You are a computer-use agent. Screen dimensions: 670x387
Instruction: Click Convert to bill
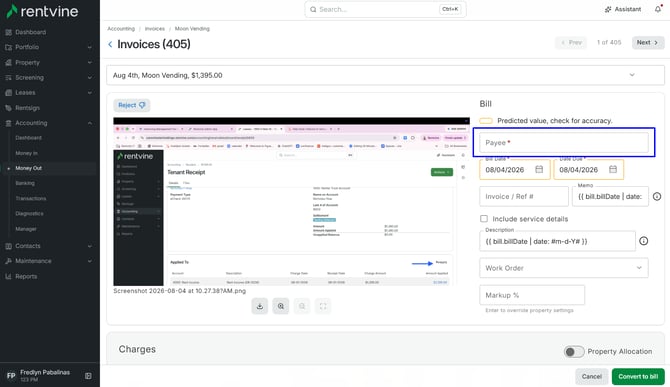(638, 376)
